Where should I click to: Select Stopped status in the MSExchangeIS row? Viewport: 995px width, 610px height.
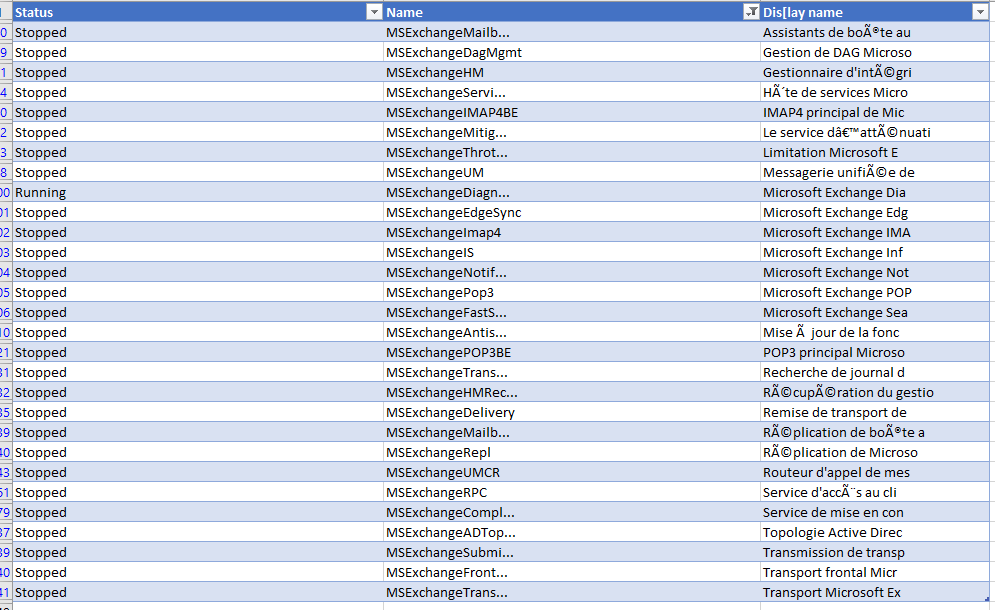pyautogui.click(x=198, y=252)
